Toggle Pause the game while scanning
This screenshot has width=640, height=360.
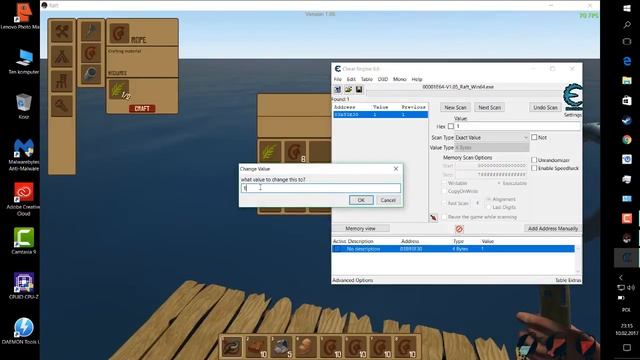(x=444, y=217)
